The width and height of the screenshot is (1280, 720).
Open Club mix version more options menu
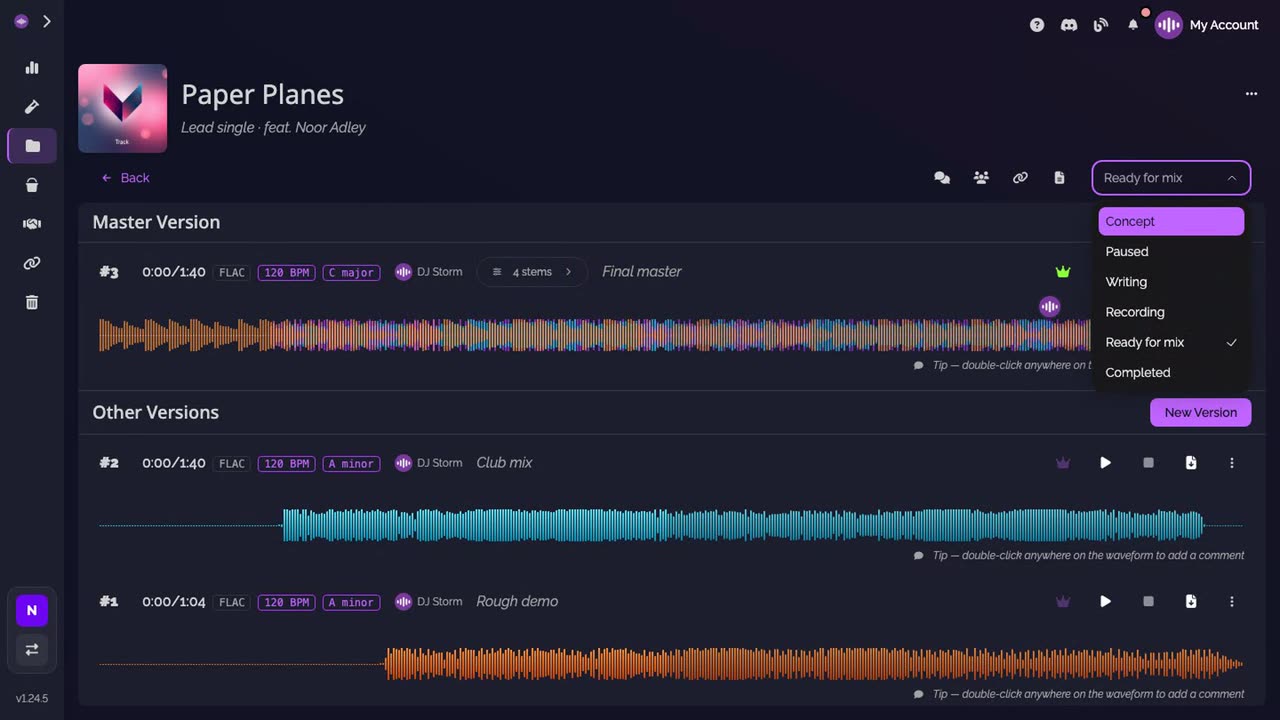coord(1232,463)
